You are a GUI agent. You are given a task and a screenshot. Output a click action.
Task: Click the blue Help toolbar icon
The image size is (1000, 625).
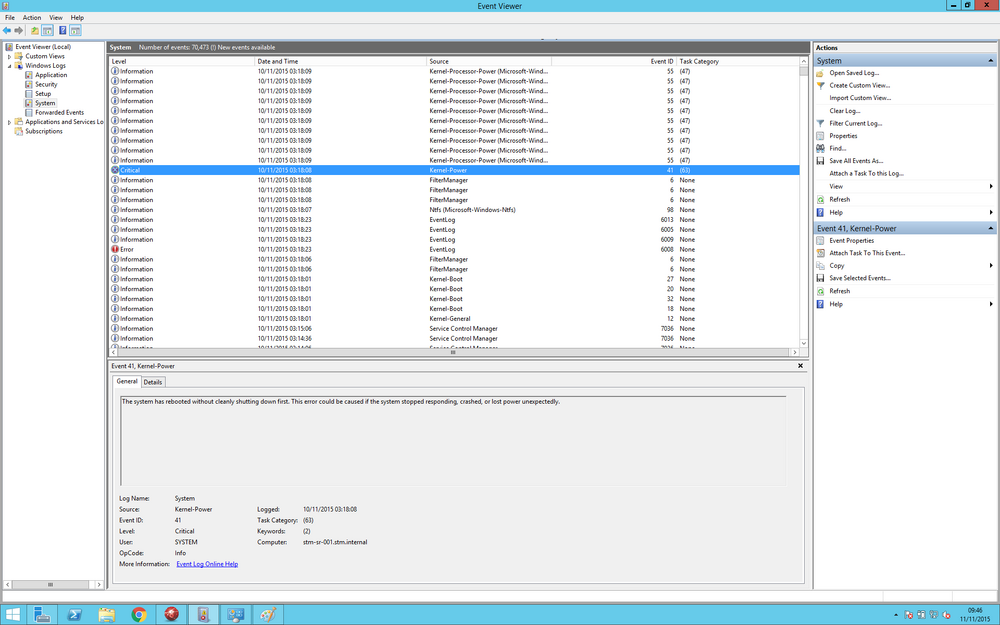[62, 31]
